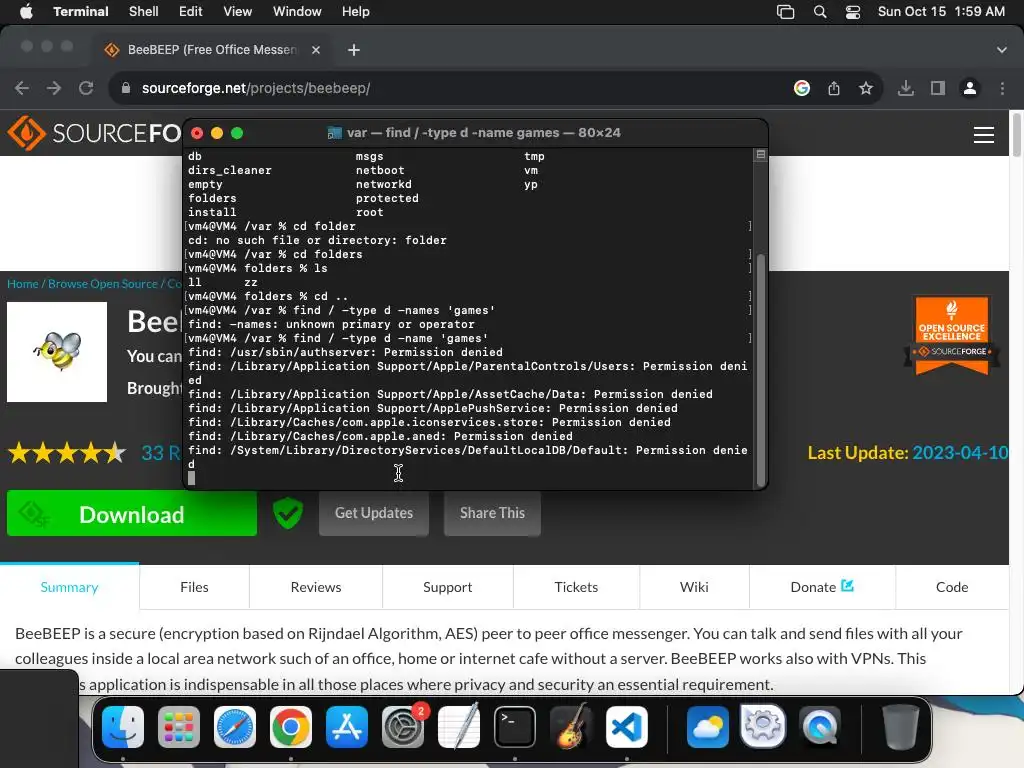View site security lock information

[125, 88]
